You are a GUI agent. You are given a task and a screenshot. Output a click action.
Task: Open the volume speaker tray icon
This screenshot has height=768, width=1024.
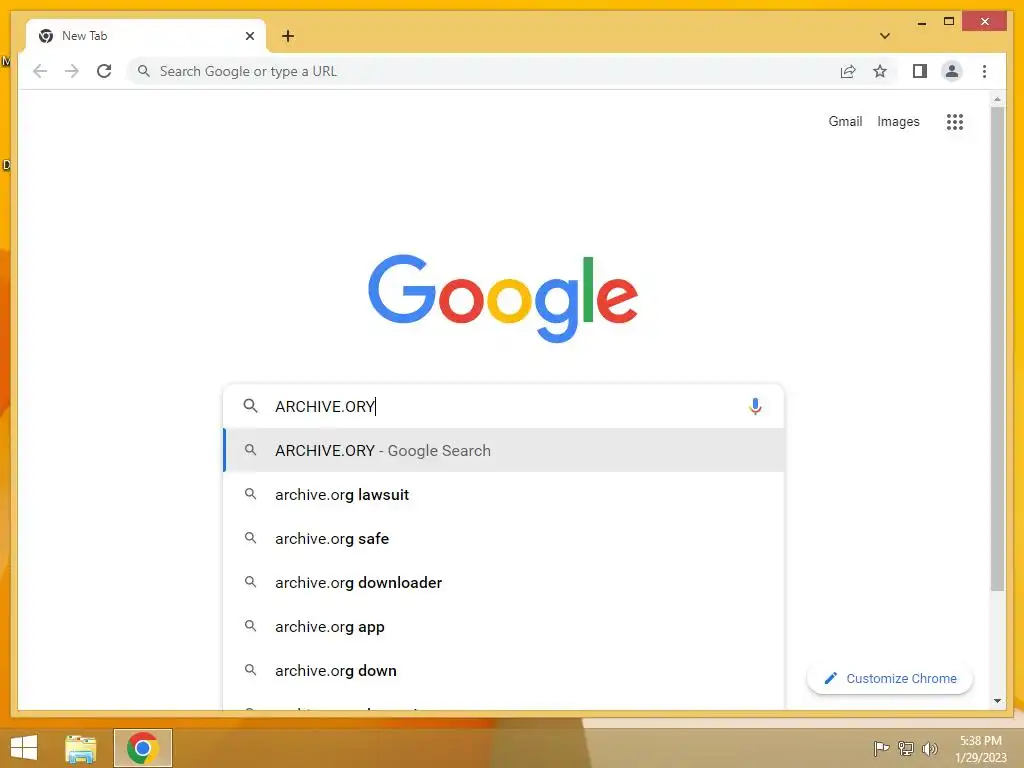(x=929, y=748)
